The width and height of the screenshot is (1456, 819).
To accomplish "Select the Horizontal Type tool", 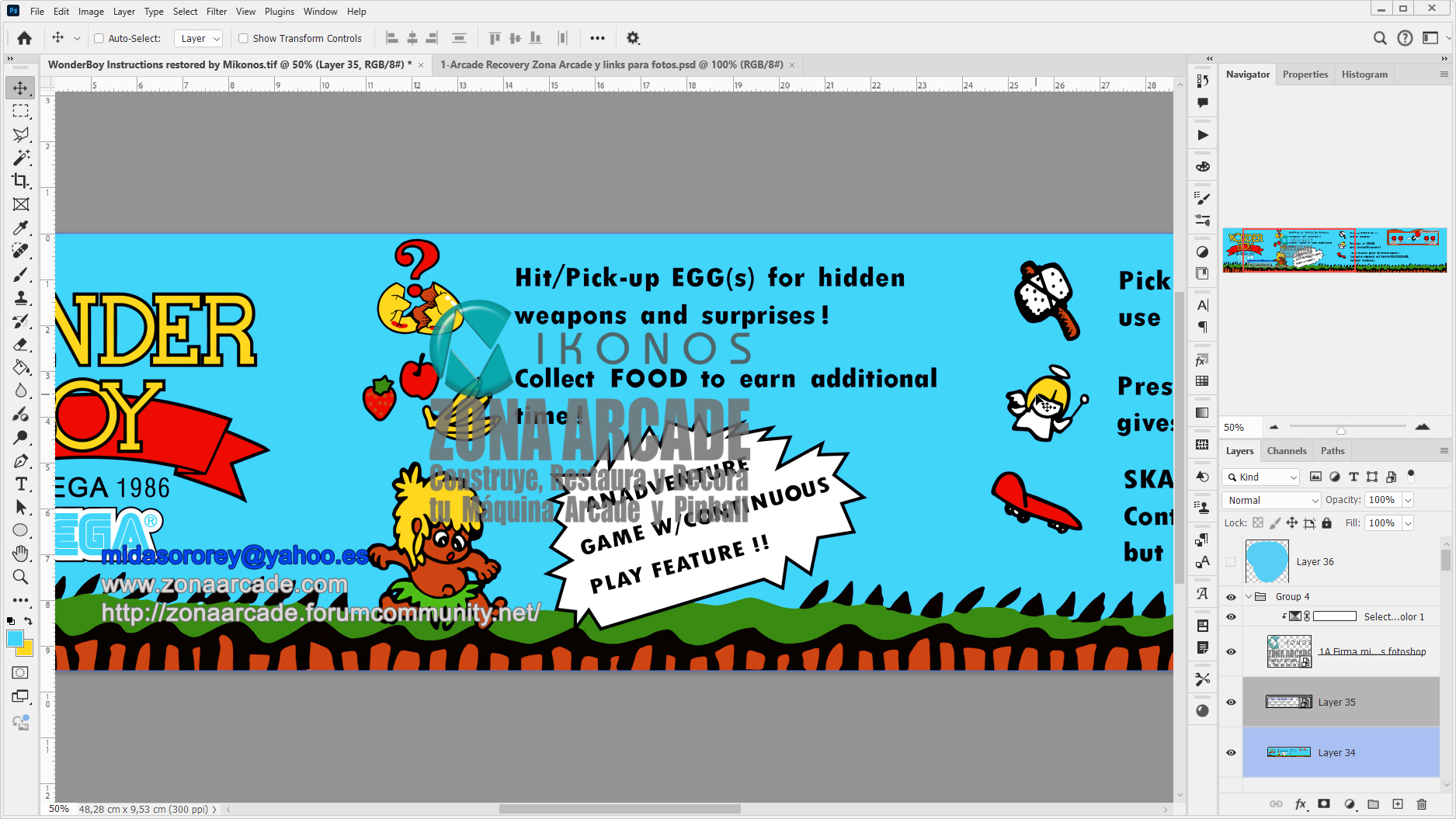I will coord(21,484).
